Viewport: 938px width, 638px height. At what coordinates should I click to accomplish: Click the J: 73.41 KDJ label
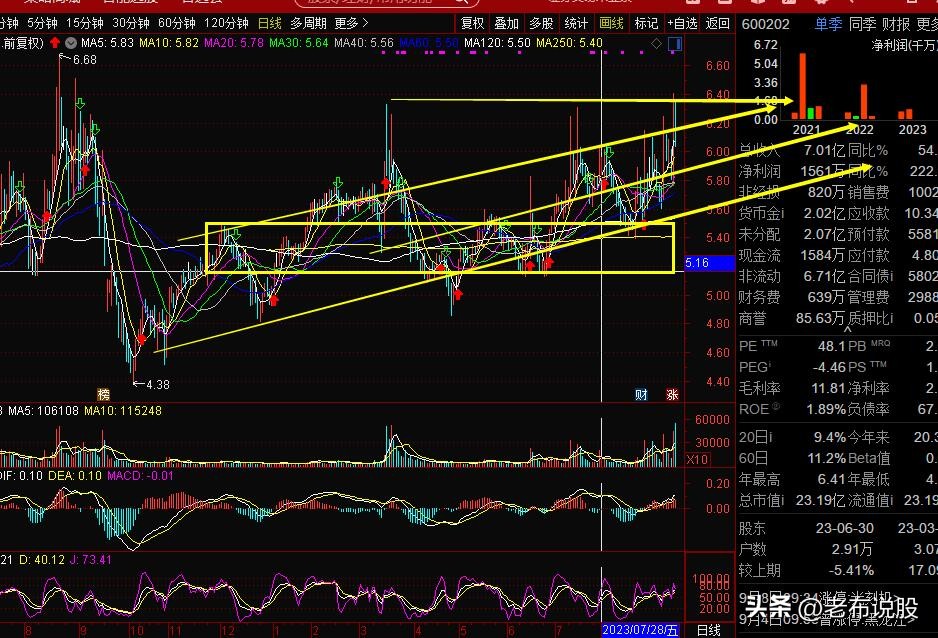(x=90, y=560)
